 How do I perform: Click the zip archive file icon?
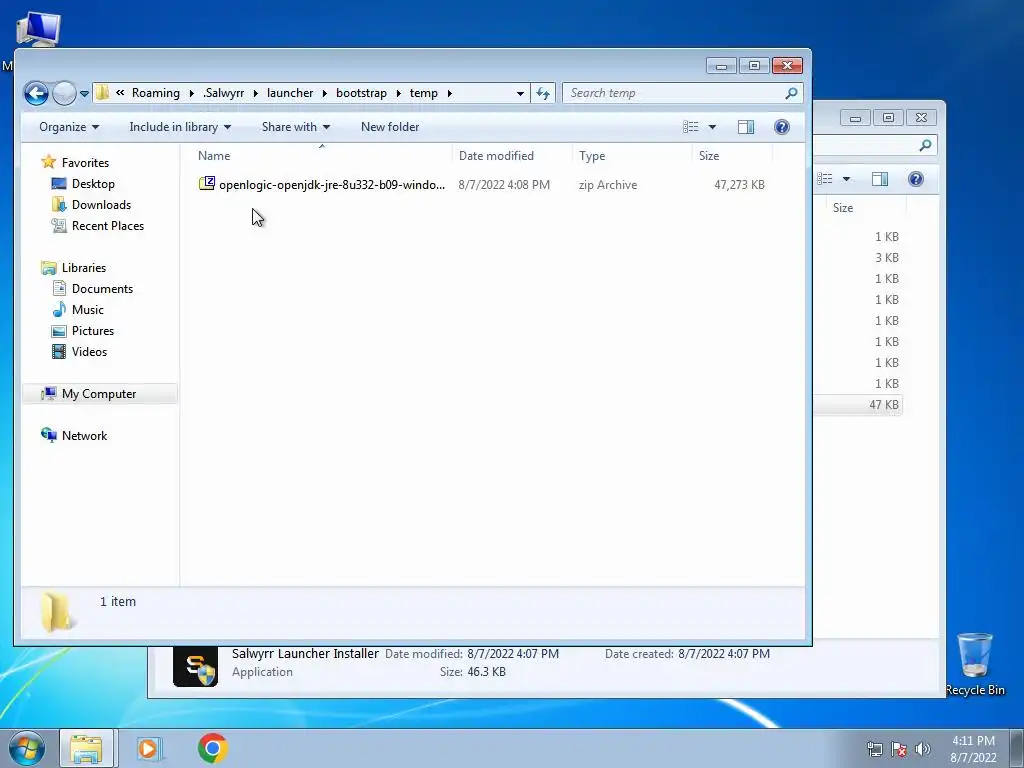pyautogui.click(x=206, y=184)
